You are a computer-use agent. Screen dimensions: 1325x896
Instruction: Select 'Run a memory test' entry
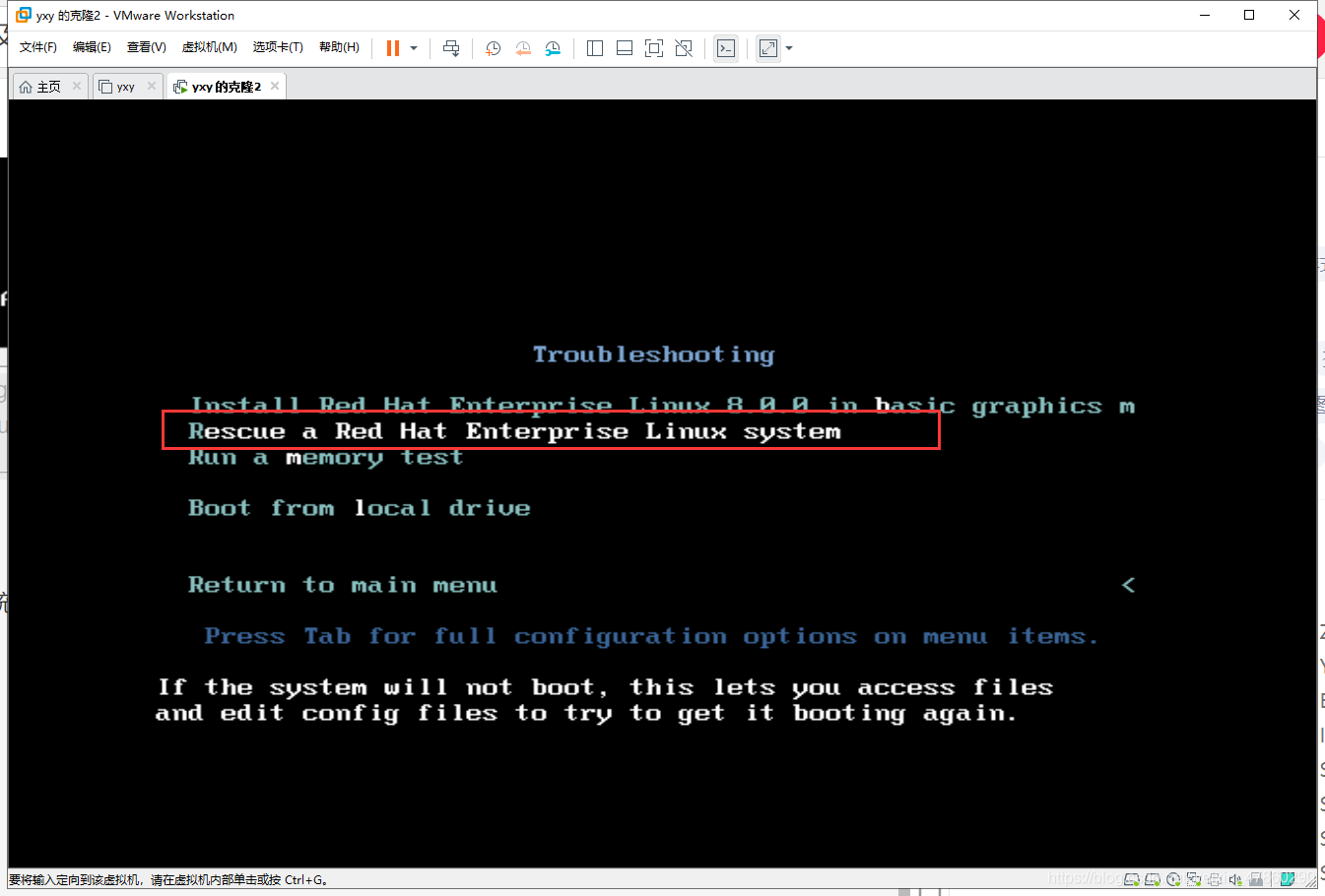point(326,458)
